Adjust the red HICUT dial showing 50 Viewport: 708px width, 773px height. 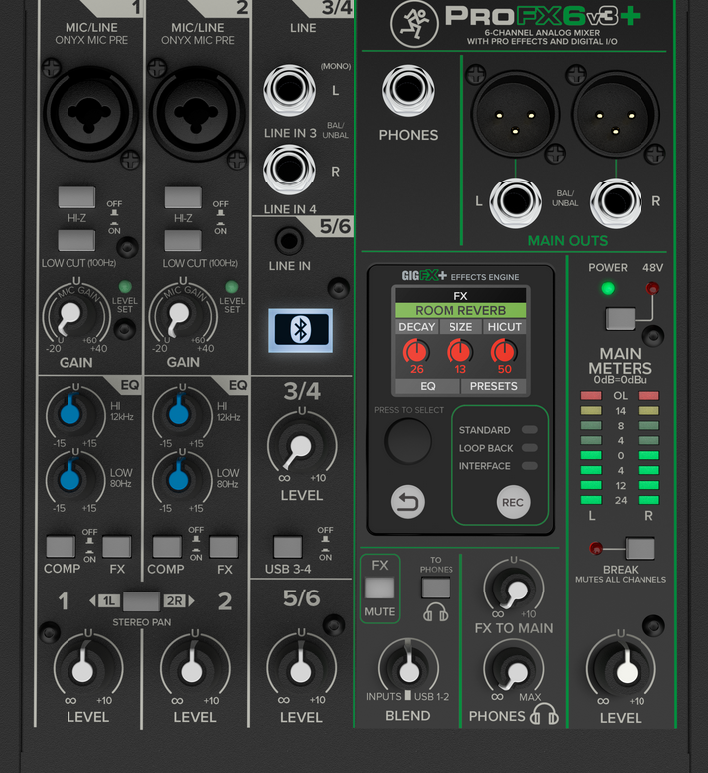click(504, 351)
